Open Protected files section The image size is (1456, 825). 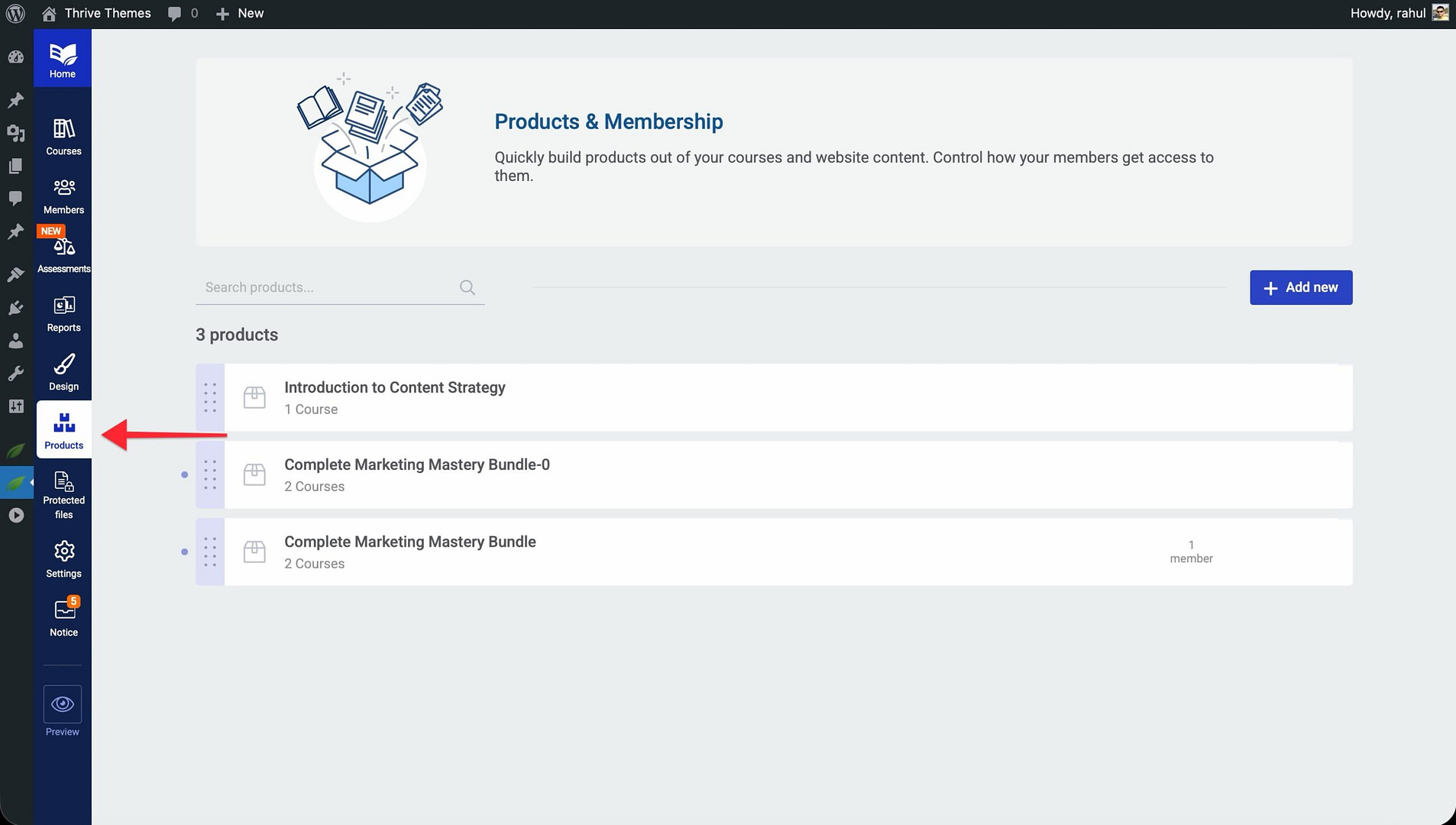pos(63,493)
